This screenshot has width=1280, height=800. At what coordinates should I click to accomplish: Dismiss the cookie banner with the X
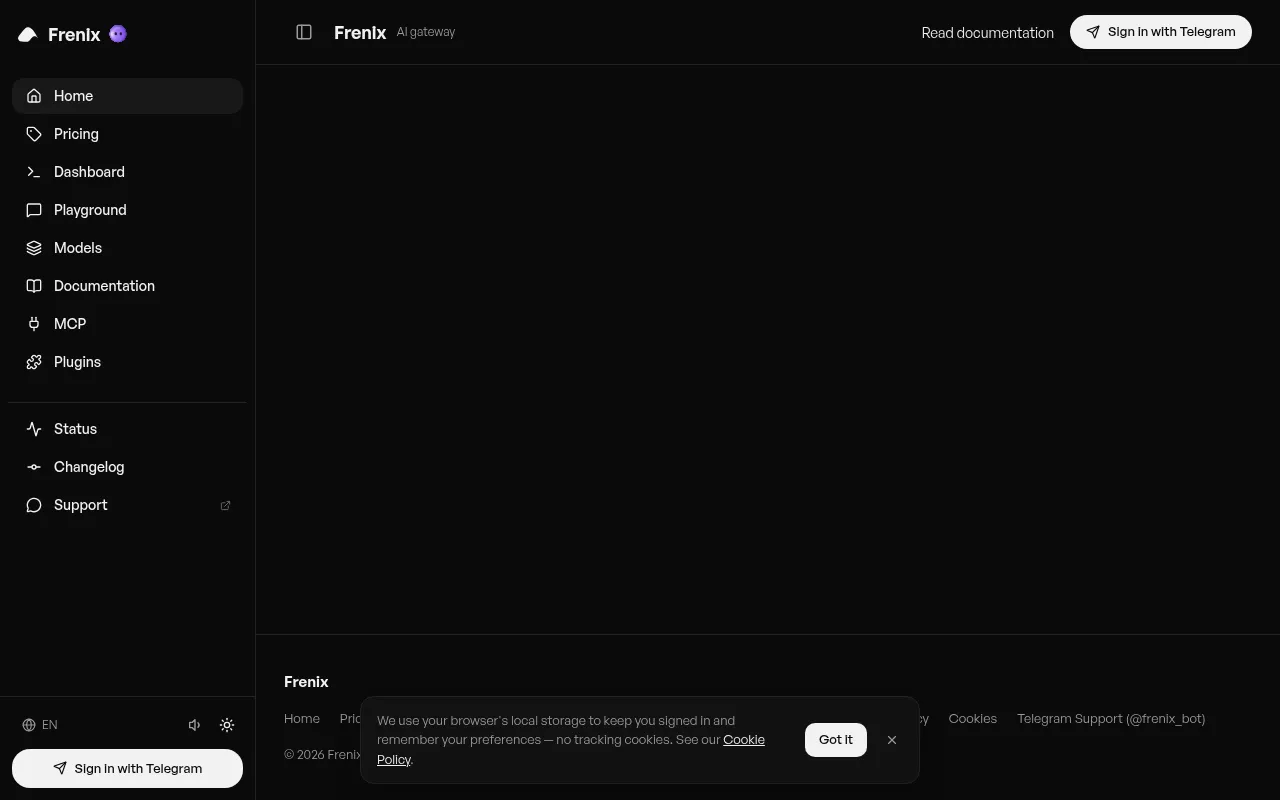pos(892,740)
